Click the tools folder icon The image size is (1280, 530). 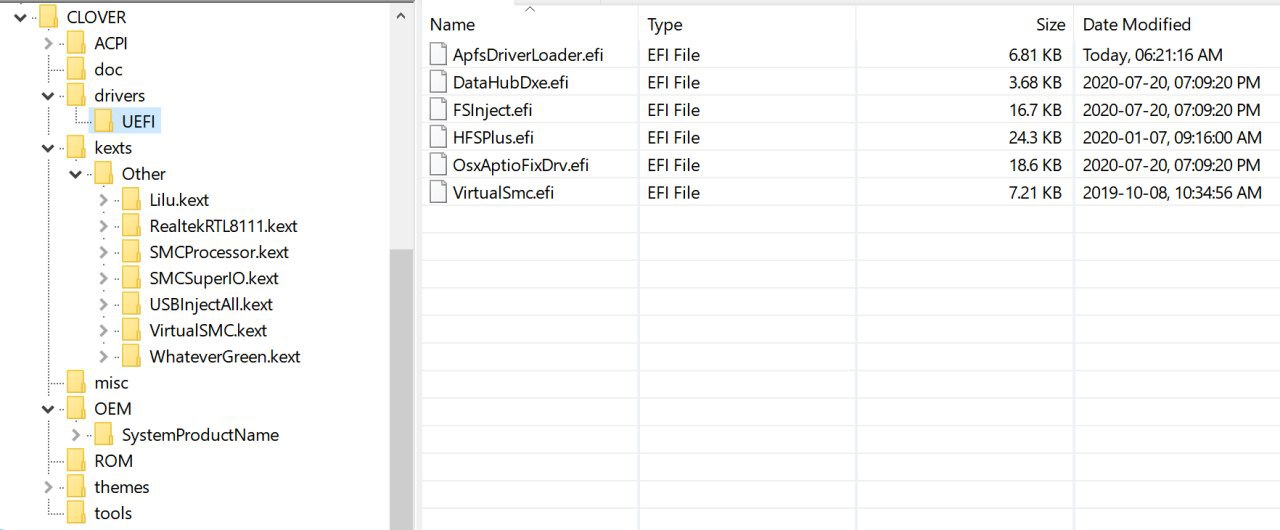click(x=76, y=513)
